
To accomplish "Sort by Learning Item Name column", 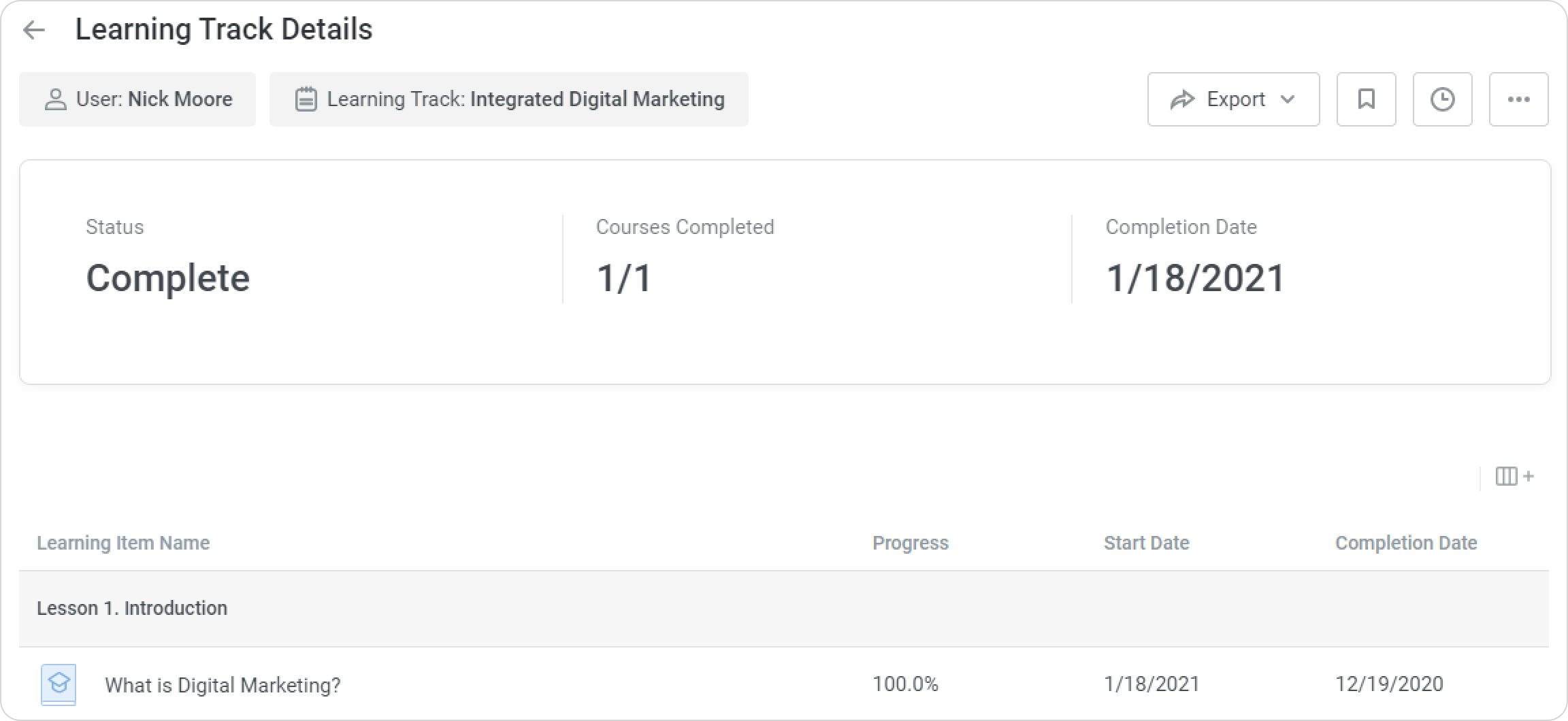I will 123,543.
